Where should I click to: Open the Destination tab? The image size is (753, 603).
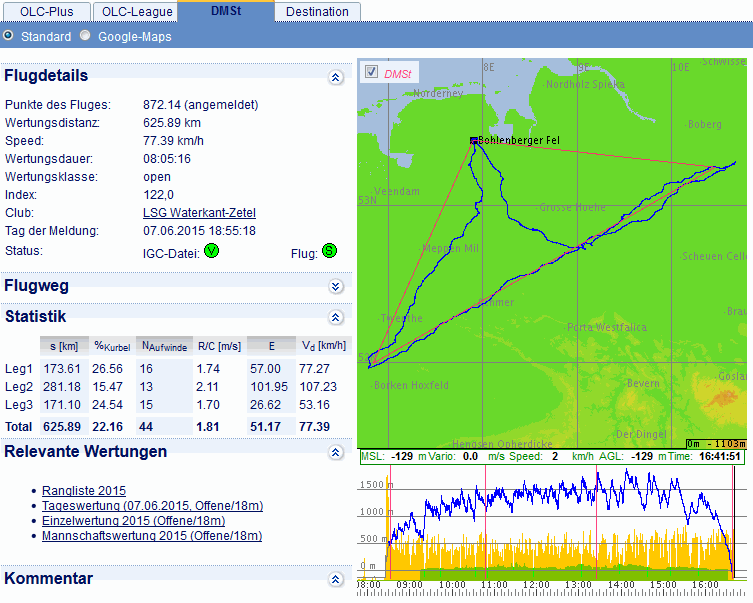pyautogui.click(x=317, y=12)
